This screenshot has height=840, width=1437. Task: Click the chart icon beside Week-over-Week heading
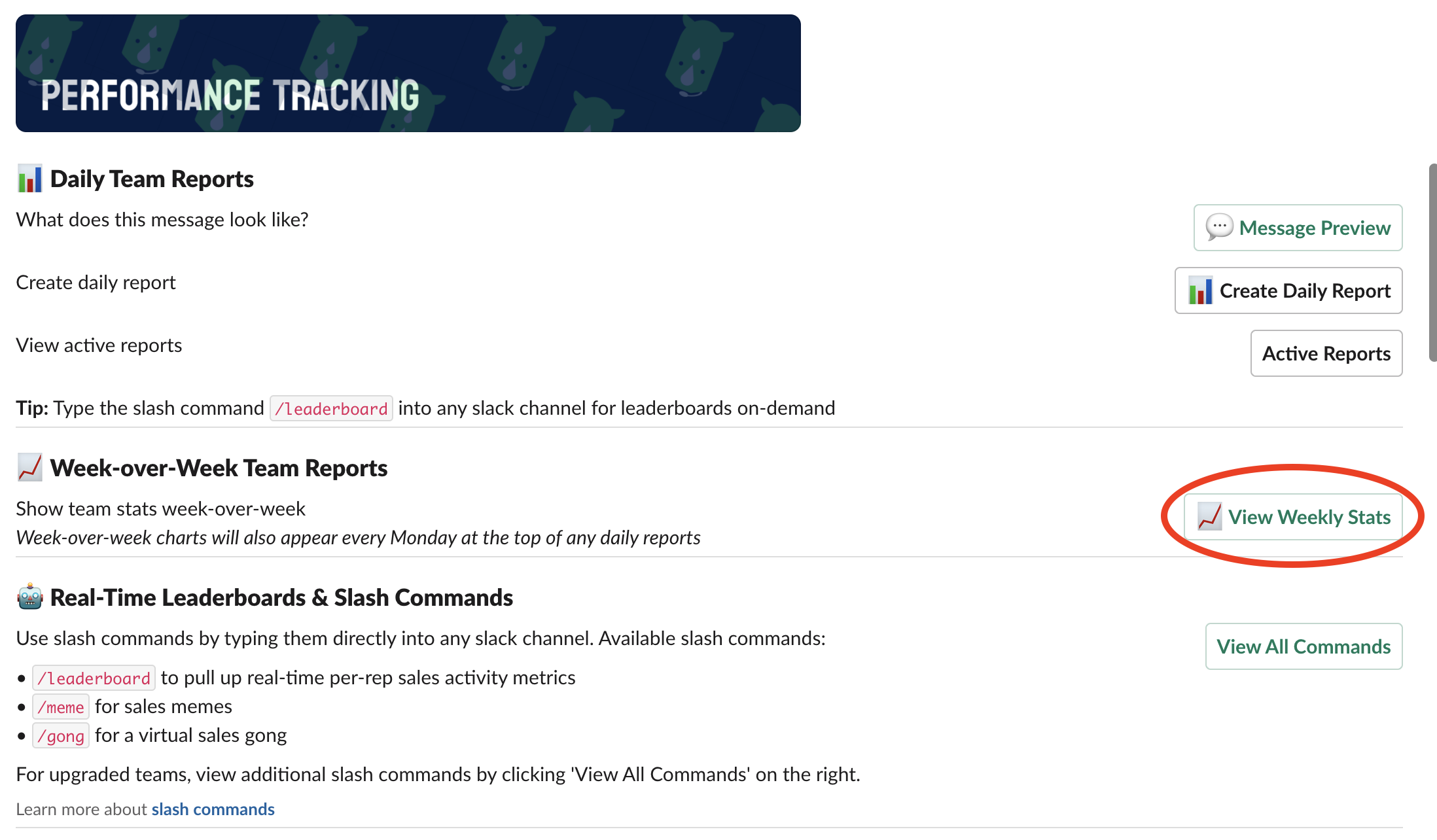tap(30, 467)
